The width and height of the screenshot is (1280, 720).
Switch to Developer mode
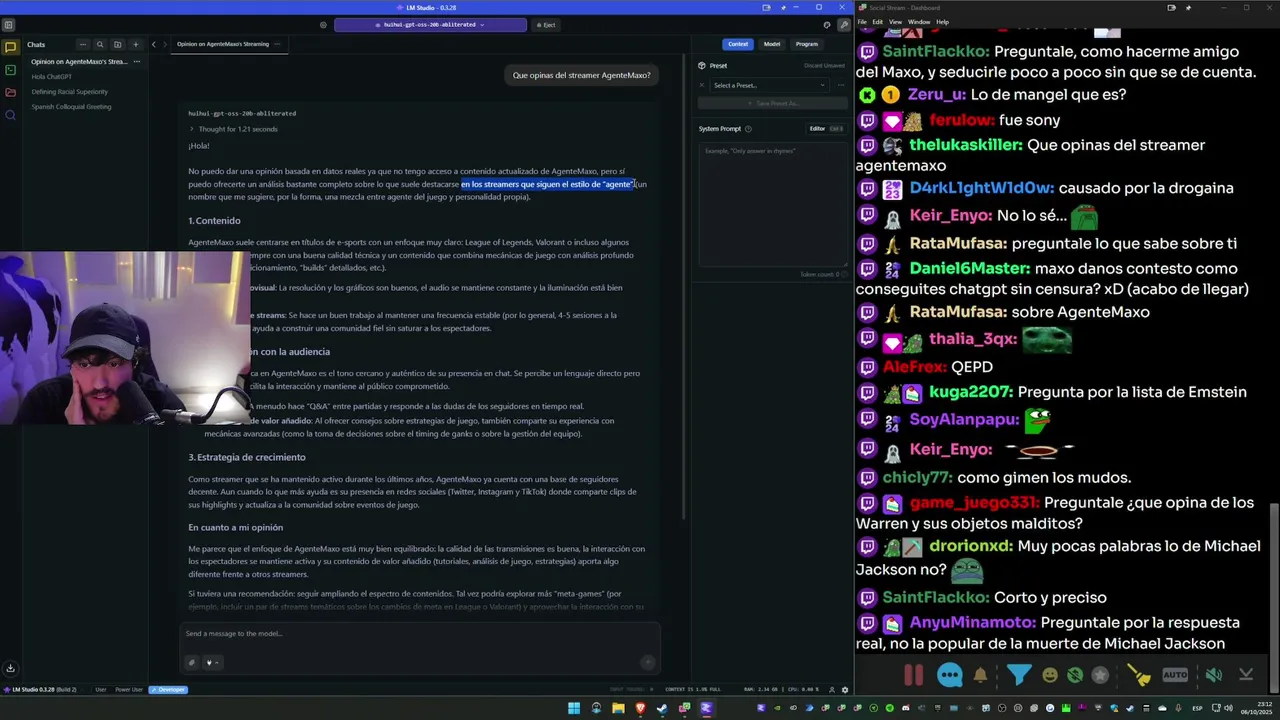point(168,689)
